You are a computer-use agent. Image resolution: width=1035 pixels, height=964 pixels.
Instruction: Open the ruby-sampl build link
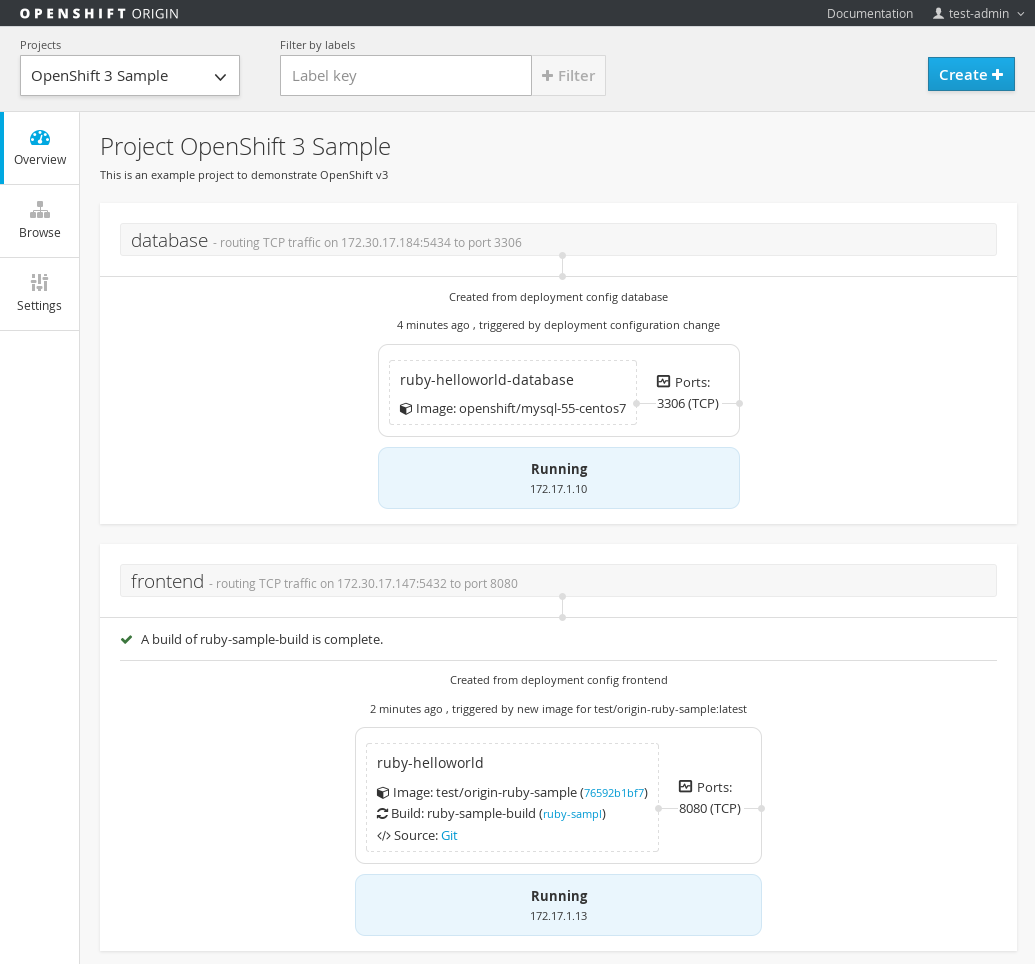coord(572,814)
